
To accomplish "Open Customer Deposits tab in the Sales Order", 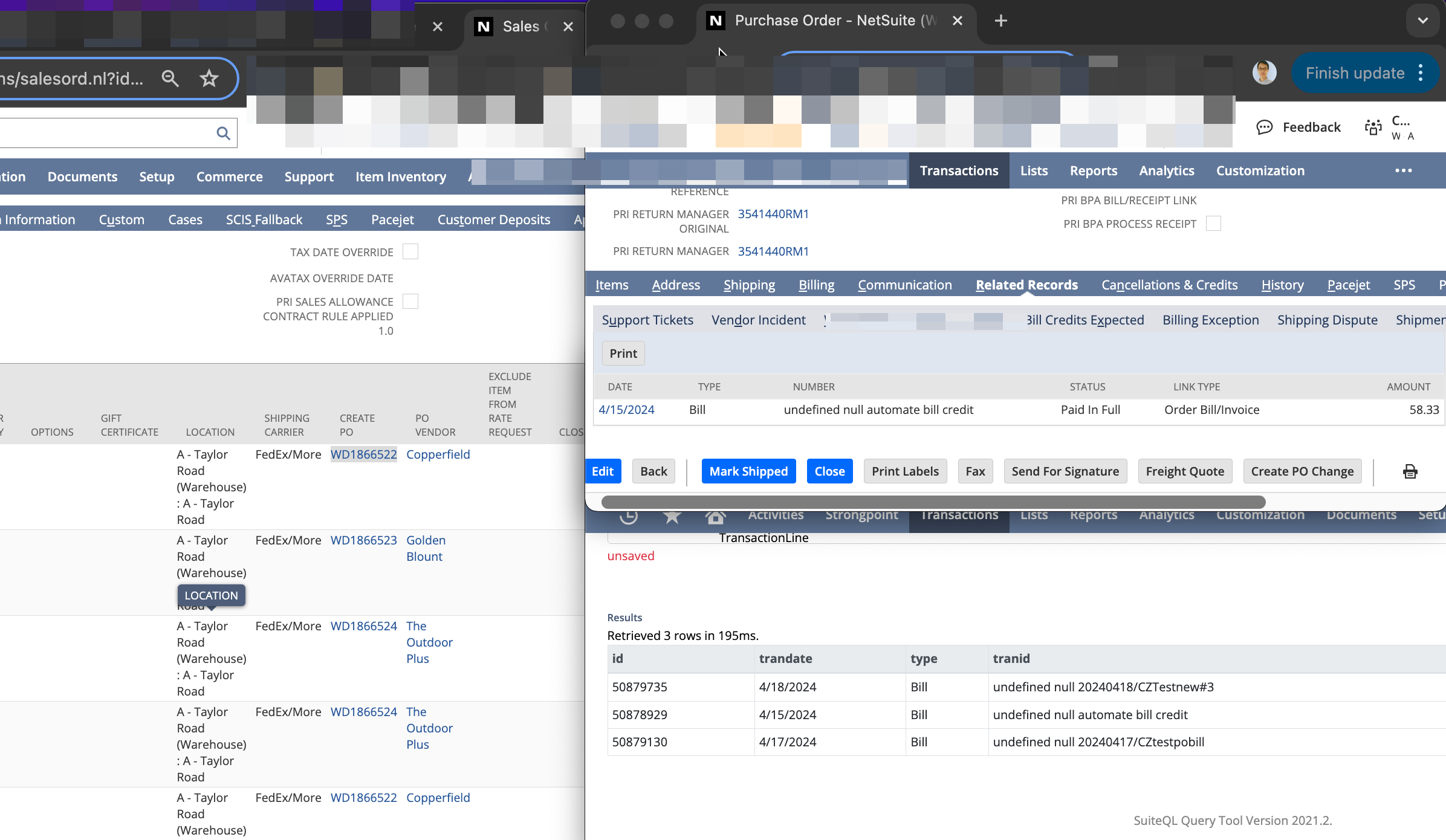I will coord(494,219).
